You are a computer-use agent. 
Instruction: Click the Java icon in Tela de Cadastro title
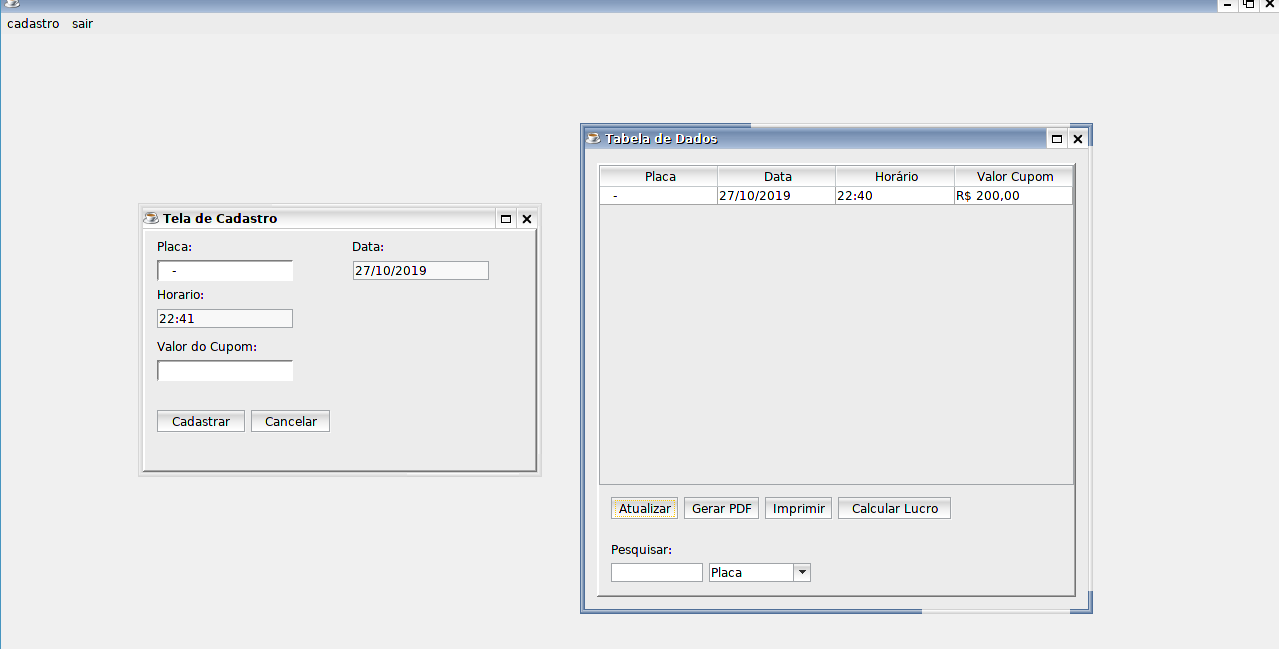click(x=151, y=218)
